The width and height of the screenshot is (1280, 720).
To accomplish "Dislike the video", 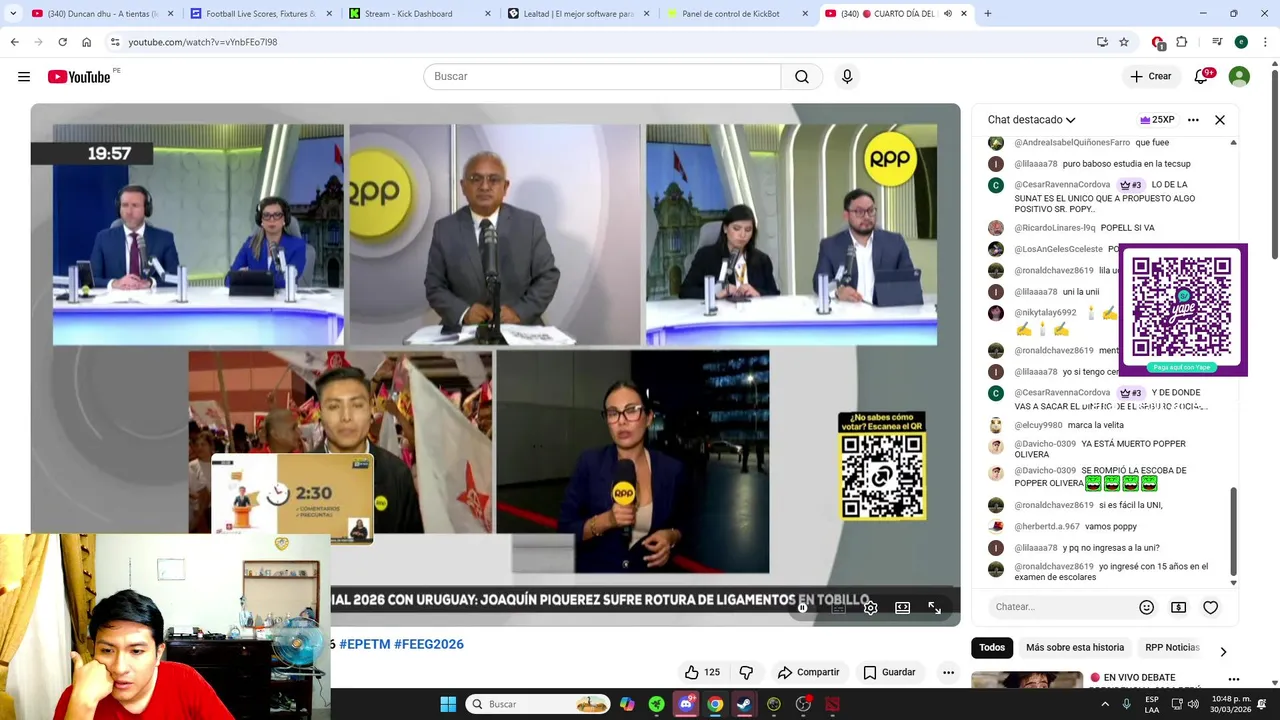I will pyautogui.click(x=746, y=672).
